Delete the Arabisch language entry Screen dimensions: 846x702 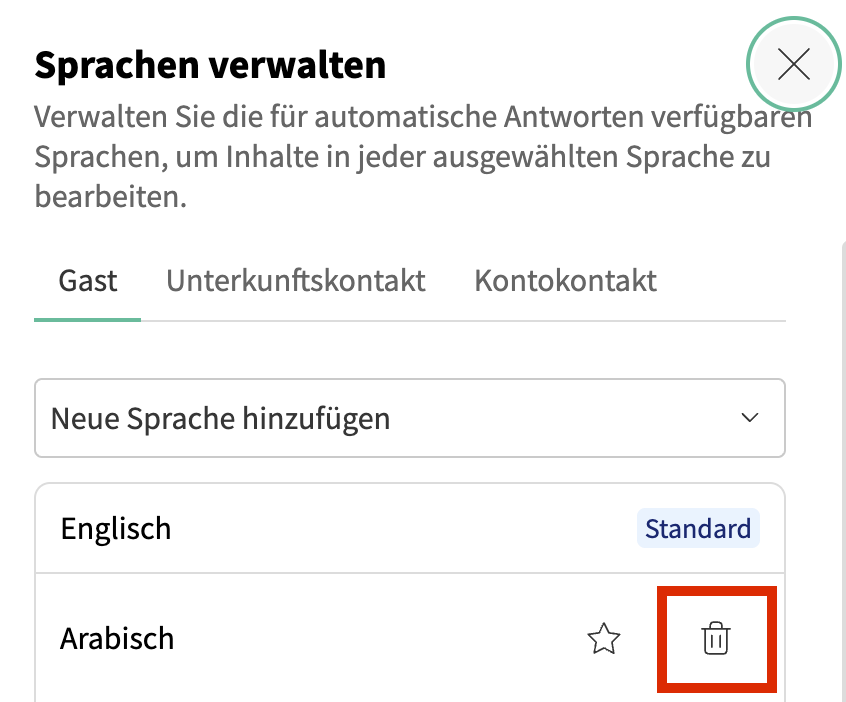pos(715,638)
